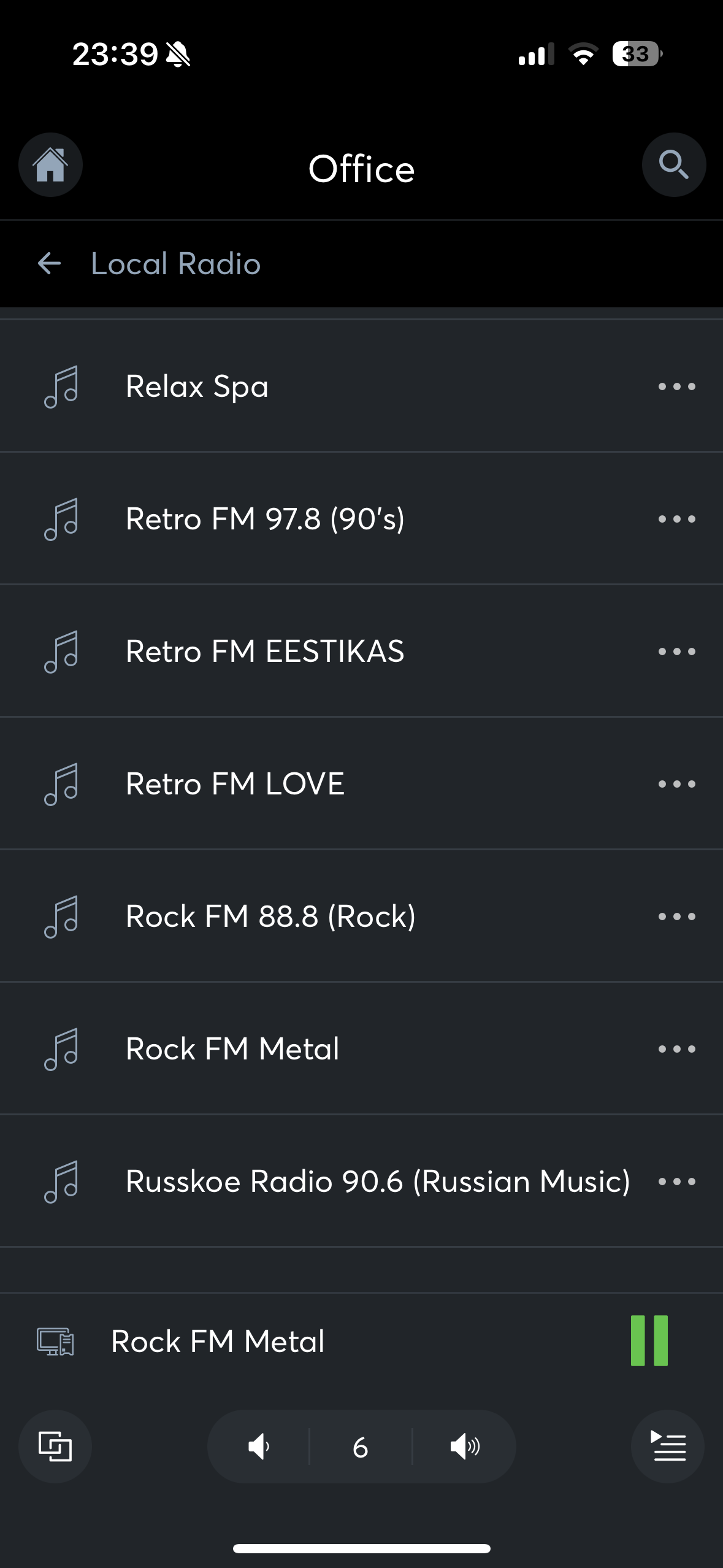Viewport: 723px width, 1568px height.
Task: Play the Retro FM 97.8 (90's) station
Action: click(x=265, y=519)
